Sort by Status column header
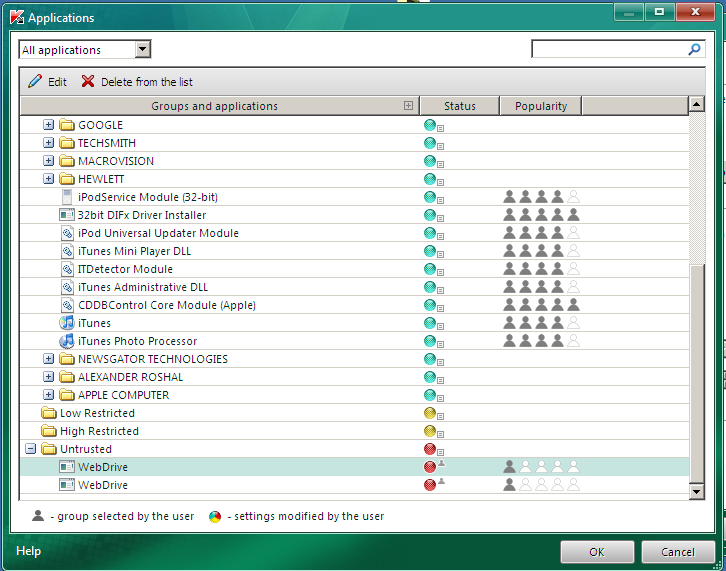Image resolution: width=726 pixels, height=571 pixels. [459, 106]
